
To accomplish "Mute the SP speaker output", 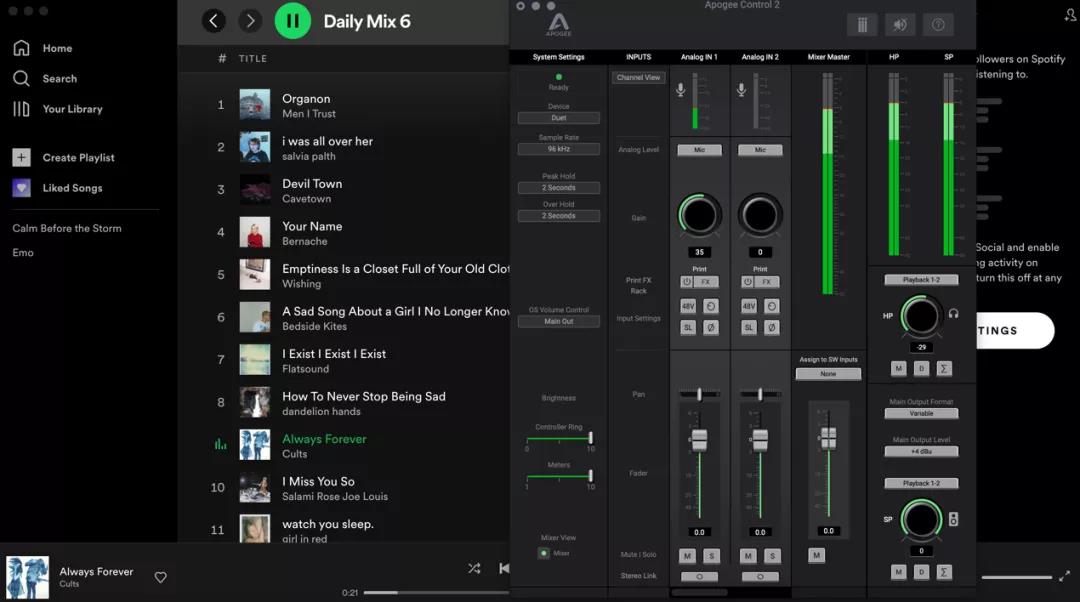I will coord(898,572).
